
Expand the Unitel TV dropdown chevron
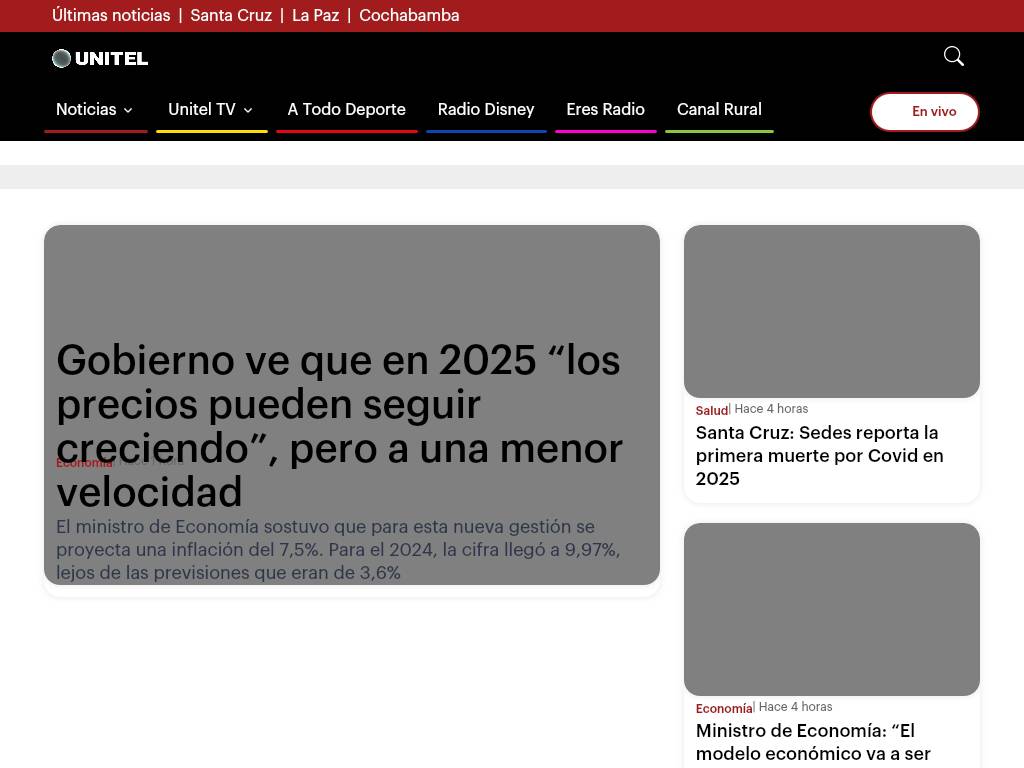pos(248,110)
